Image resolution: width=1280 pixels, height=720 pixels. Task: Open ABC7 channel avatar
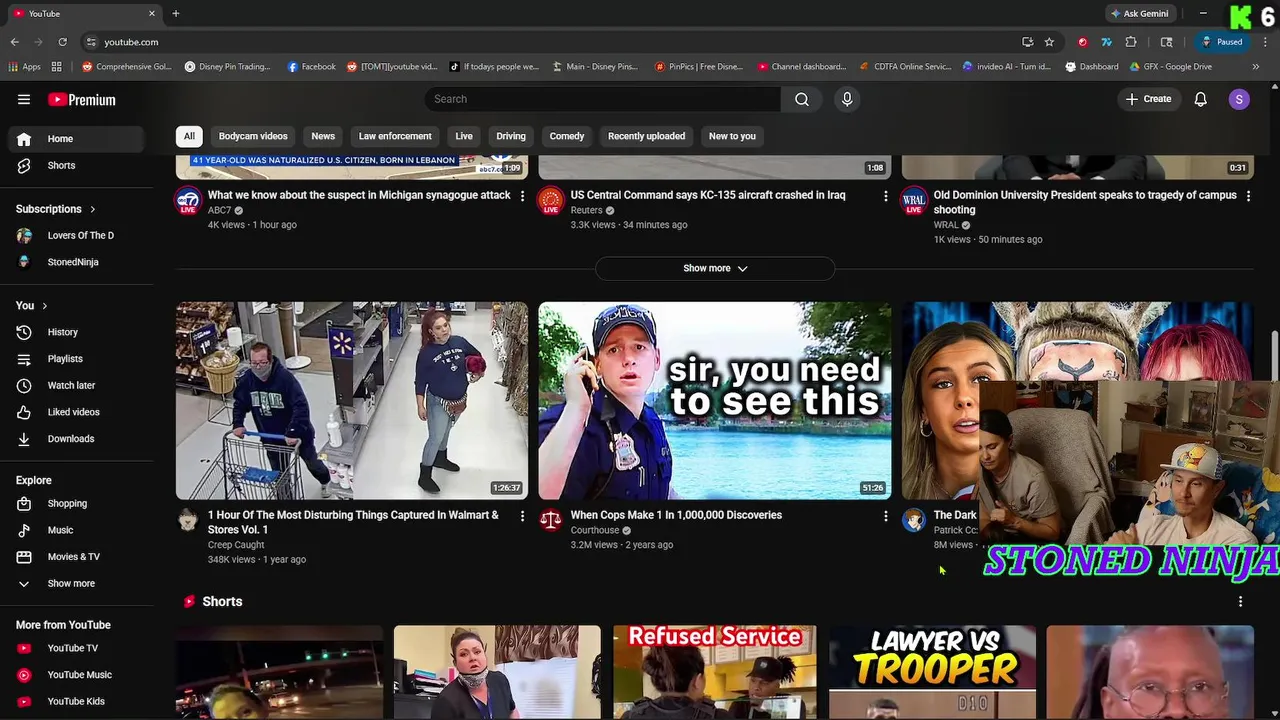coord(188,201)
